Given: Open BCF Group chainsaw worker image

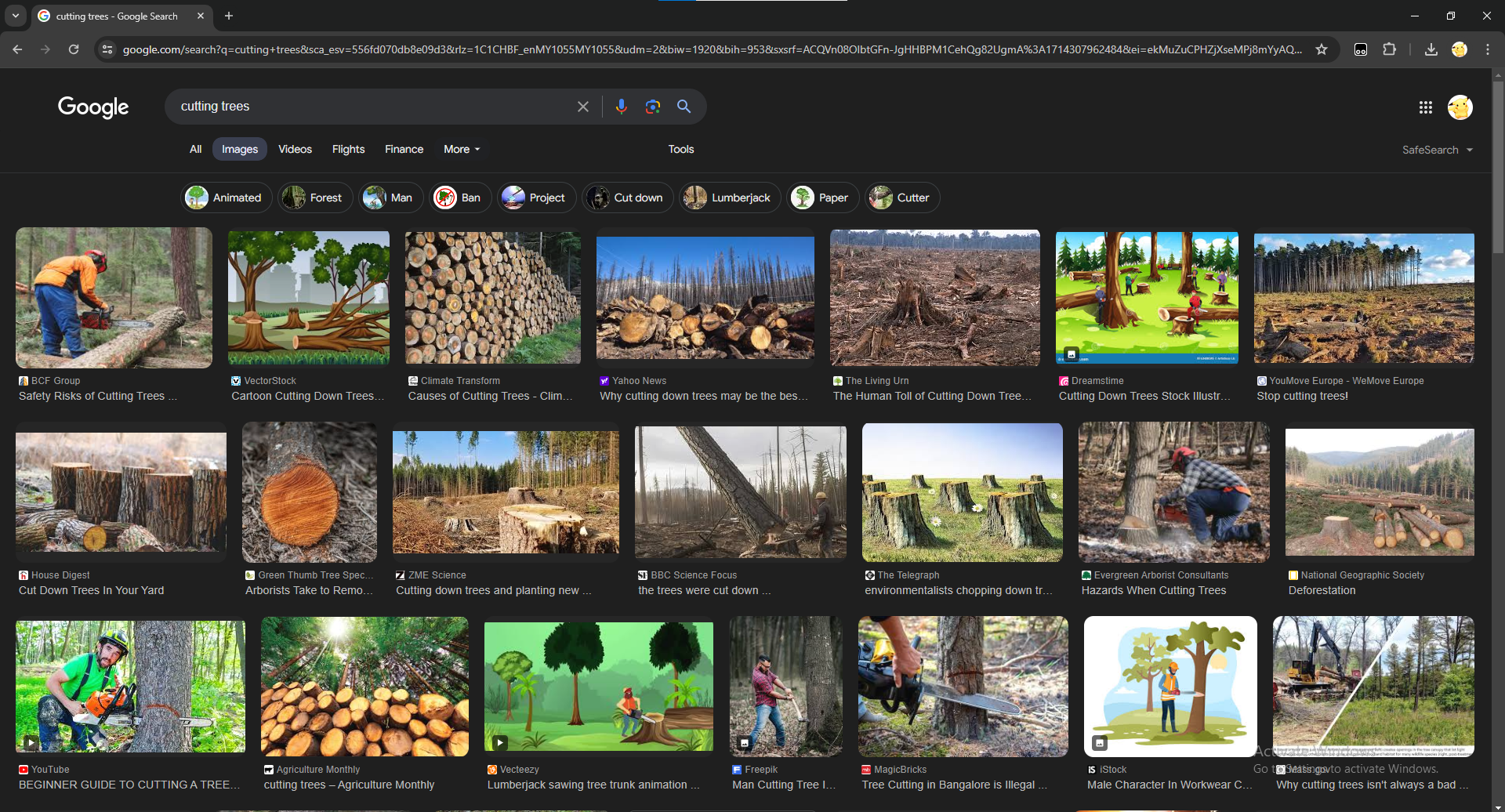Looking at the screenshot, I should (x=114, y=298).
